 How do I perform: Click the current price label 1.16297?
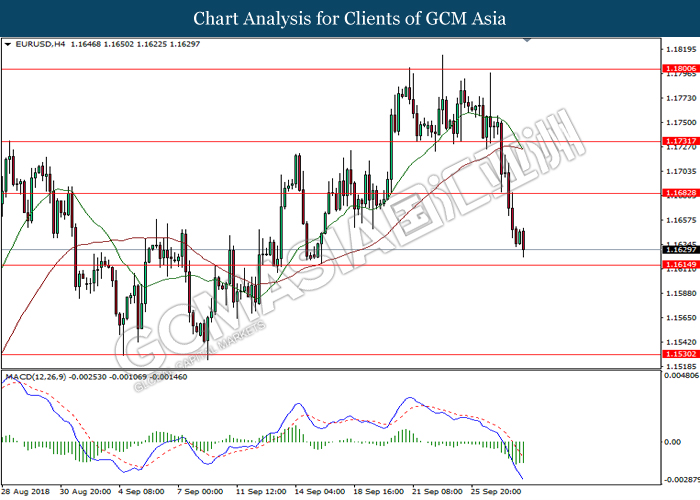680,250
